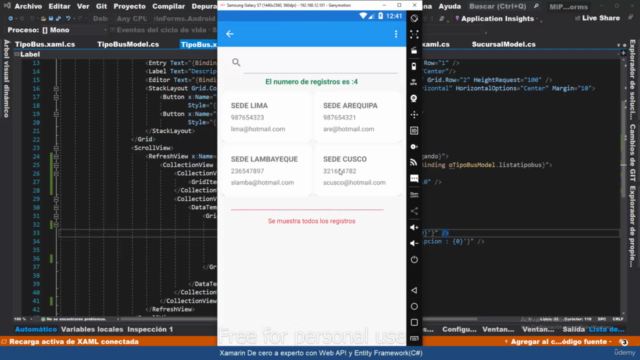Tap Android back triangle in Genymotion

[x=414, y=290]
